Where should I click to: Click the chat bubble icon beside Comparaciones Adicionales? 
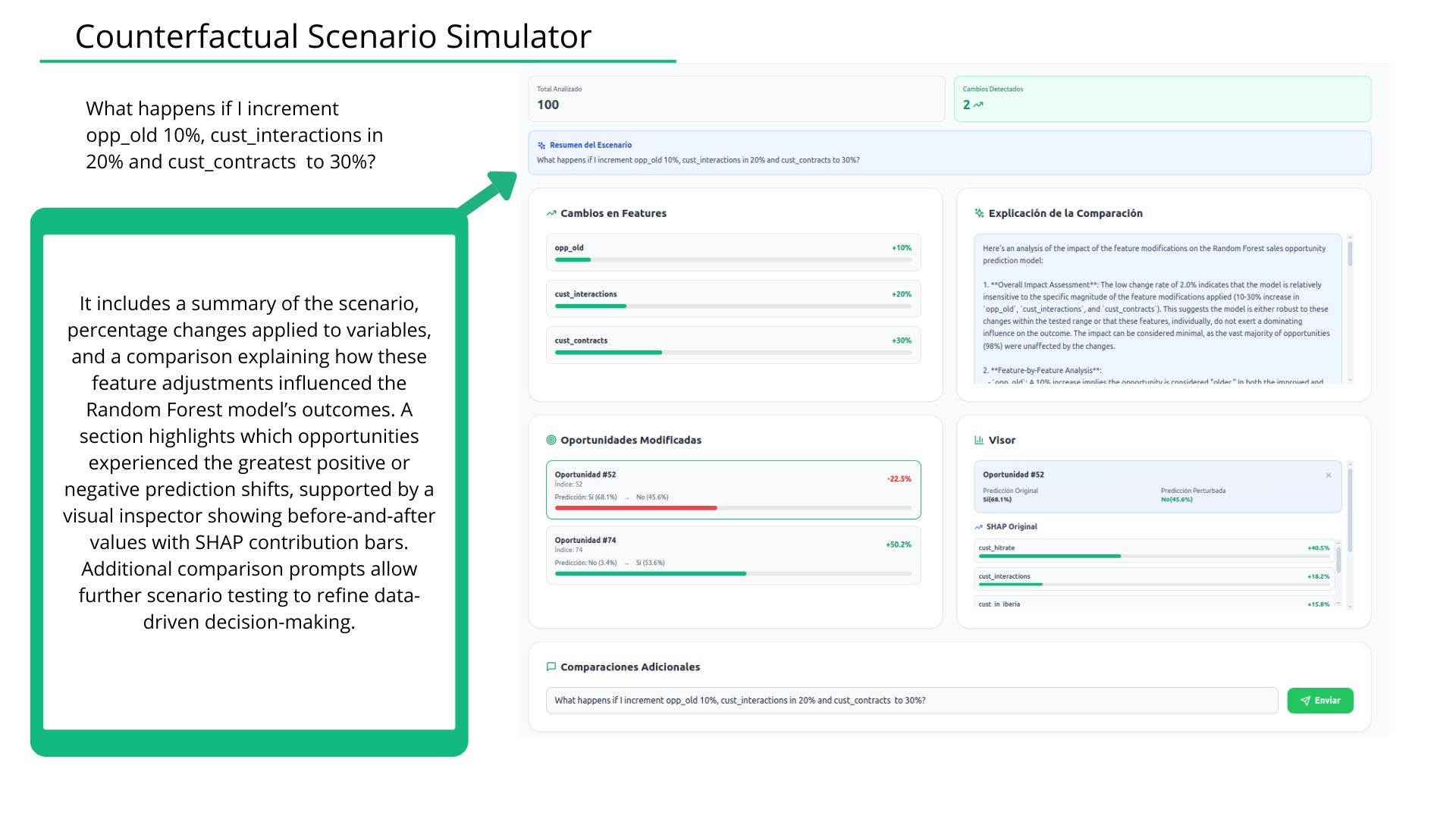(x=551, y=667)
